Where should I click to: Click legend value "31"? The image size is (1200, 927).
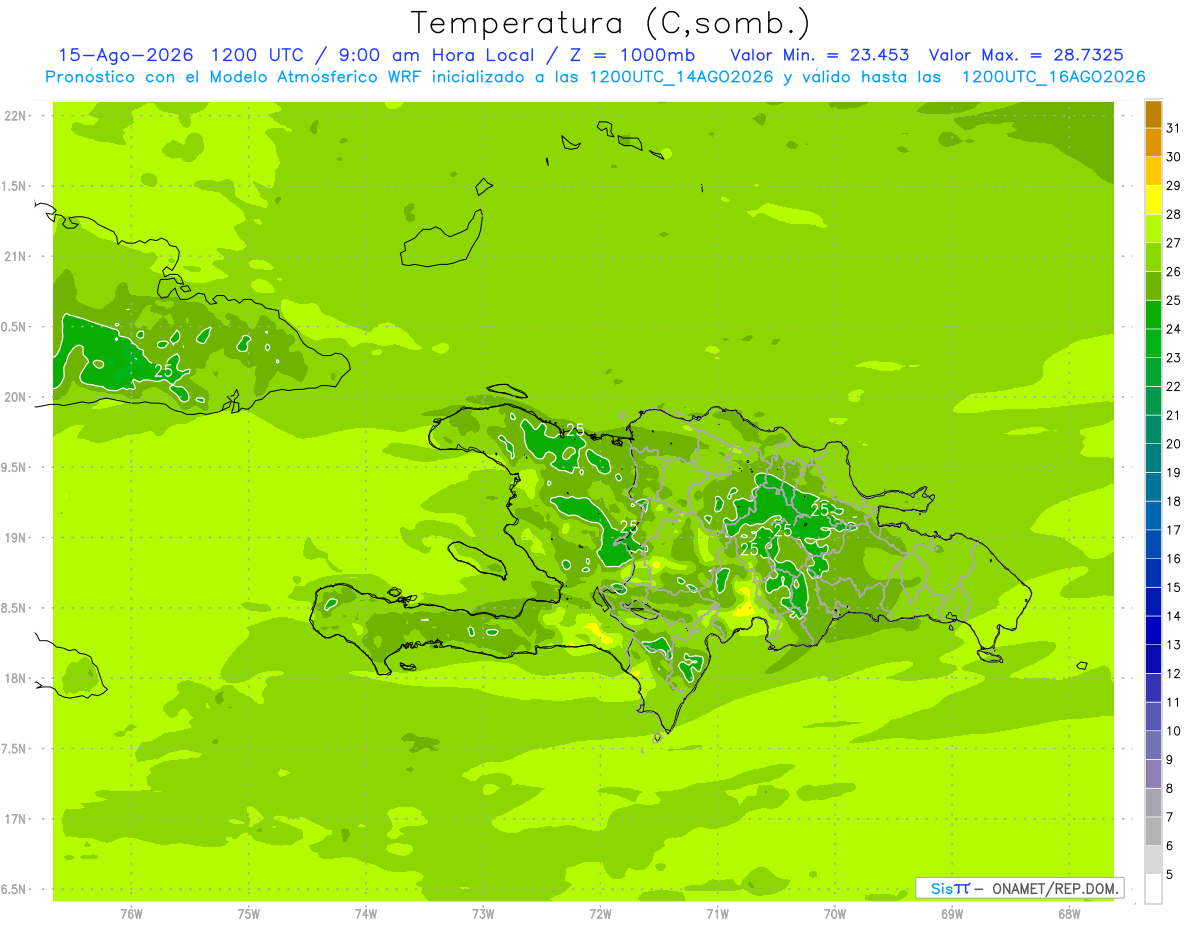click(1173, 128)
